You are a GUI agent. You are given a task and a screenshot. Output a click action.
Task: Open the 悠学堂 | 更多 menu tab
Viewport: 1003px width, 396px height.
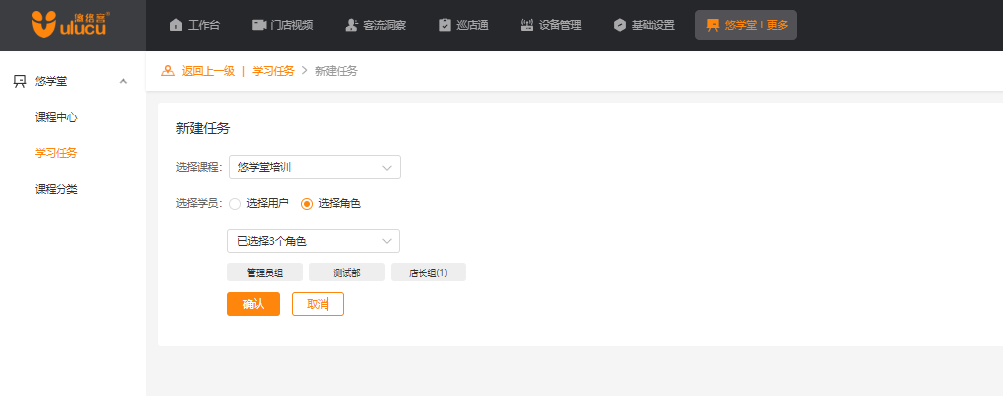[746, 25]
